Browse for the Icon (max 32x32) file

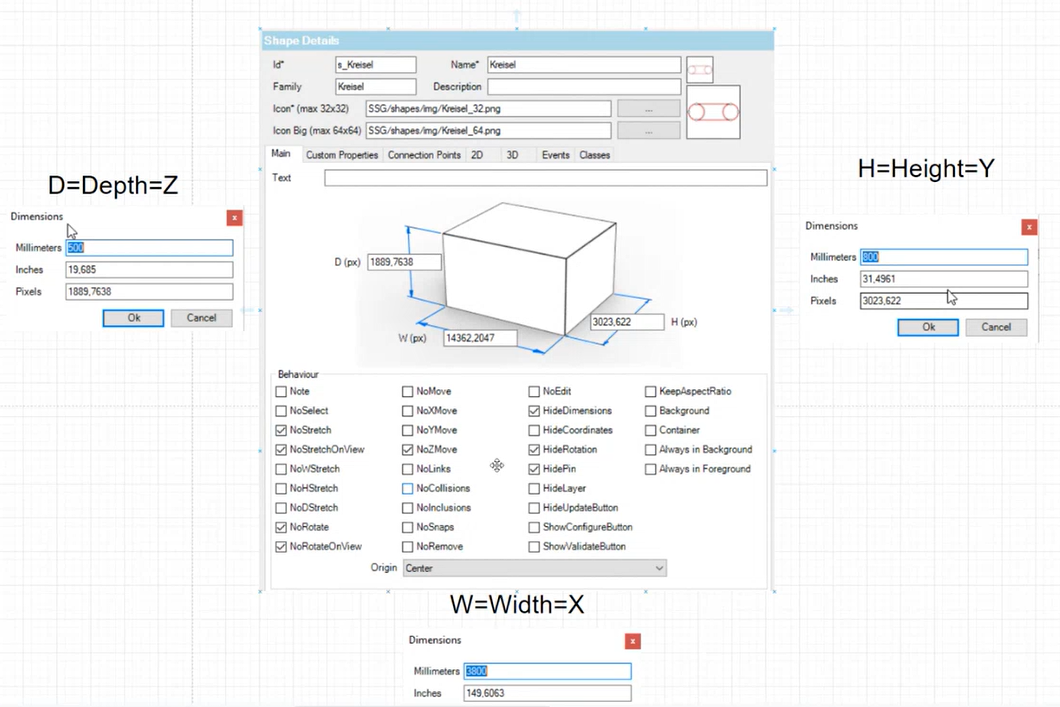[648, 109]
